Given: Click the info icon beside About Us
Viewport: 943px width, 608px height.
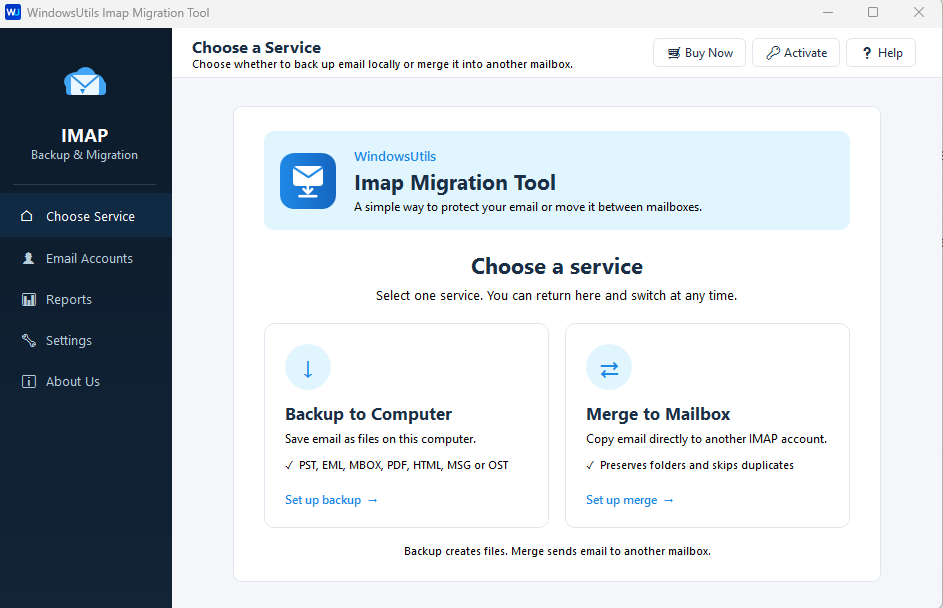Looking at the screenshot, I should (x=29, y=381).
